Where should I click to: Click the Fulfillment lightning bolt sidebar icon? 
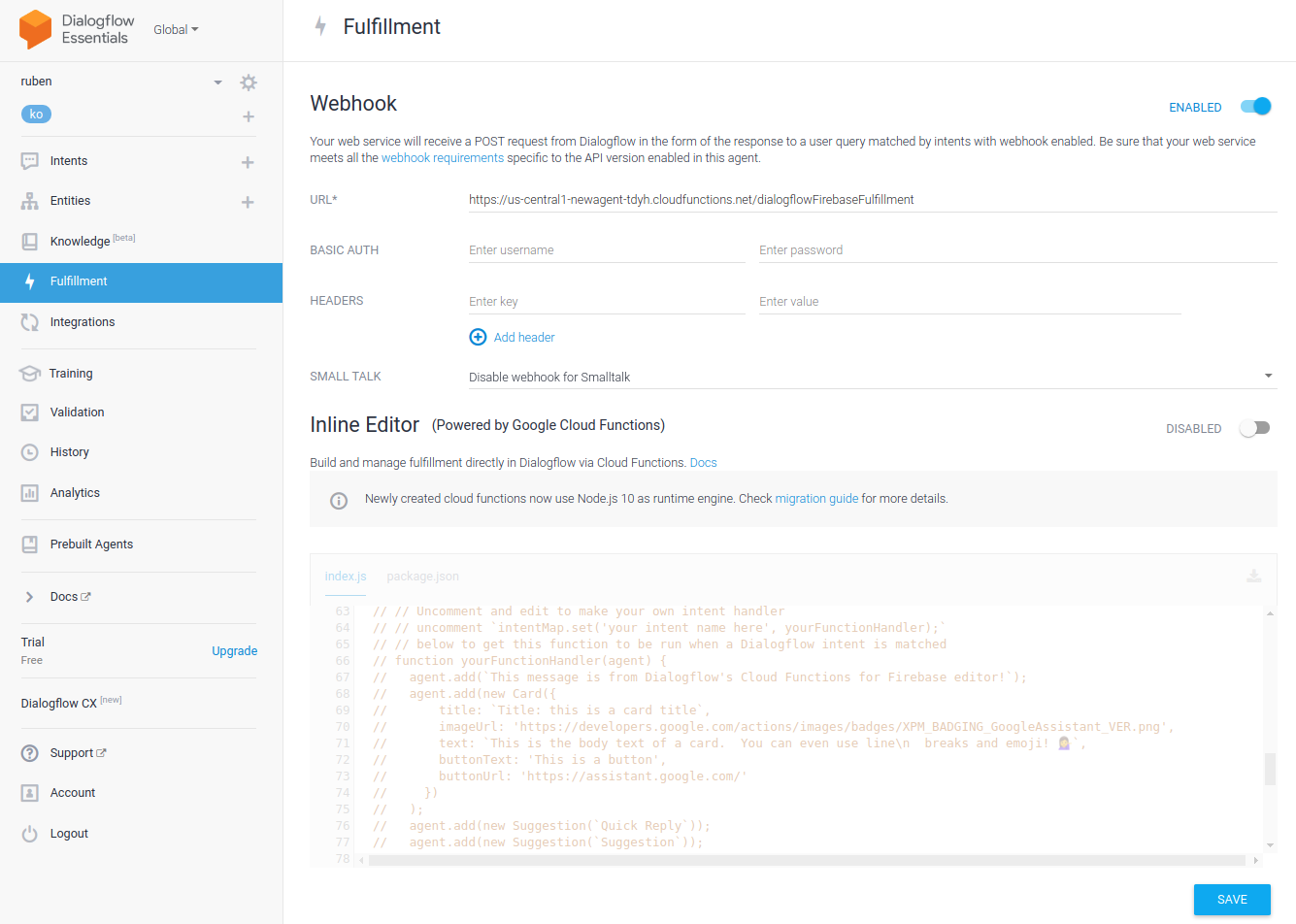pyautogui.click(x=30, y=281)
